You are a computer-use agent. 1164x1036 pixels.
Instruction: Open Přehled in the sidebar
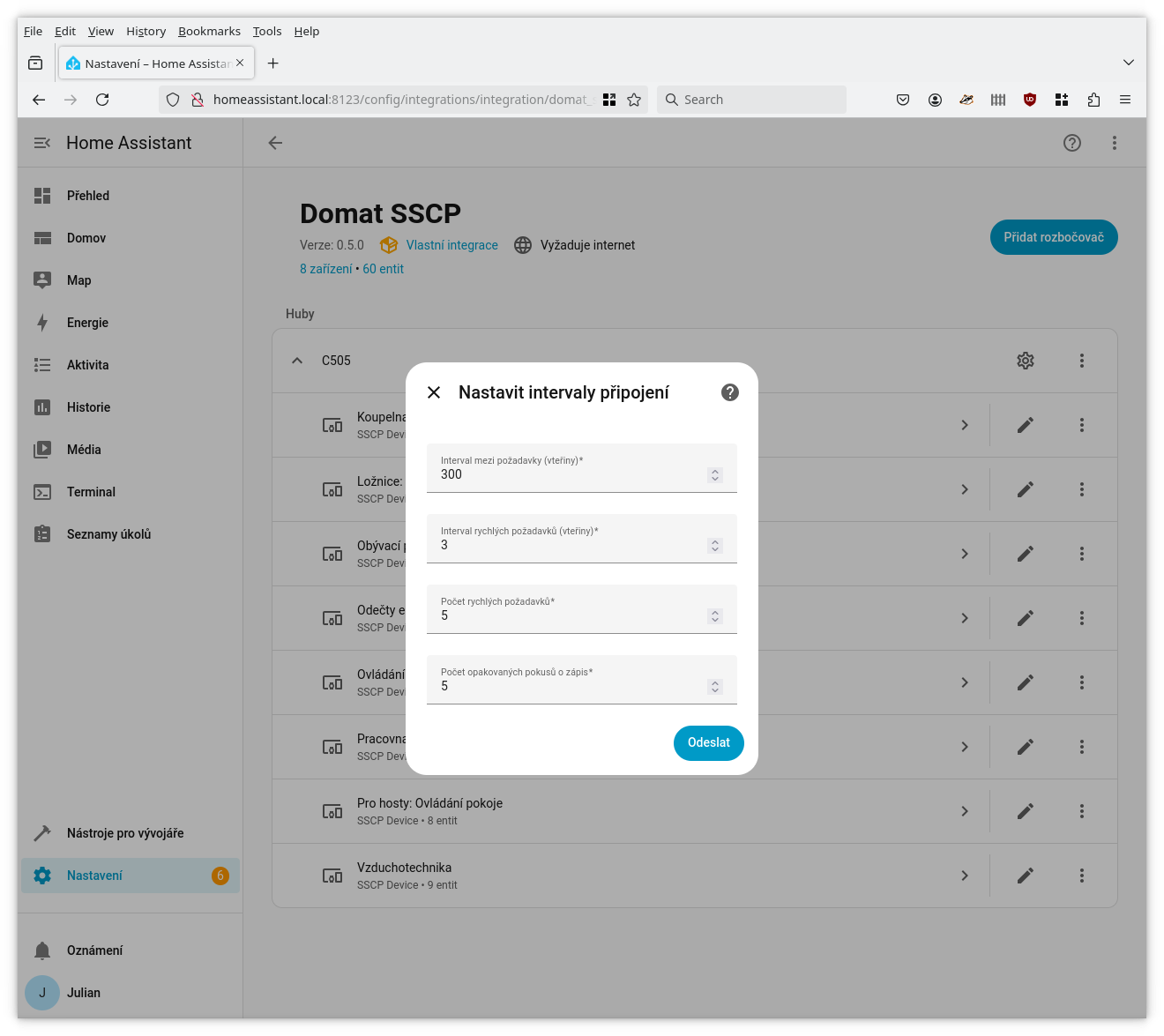(x=131, y=196)
